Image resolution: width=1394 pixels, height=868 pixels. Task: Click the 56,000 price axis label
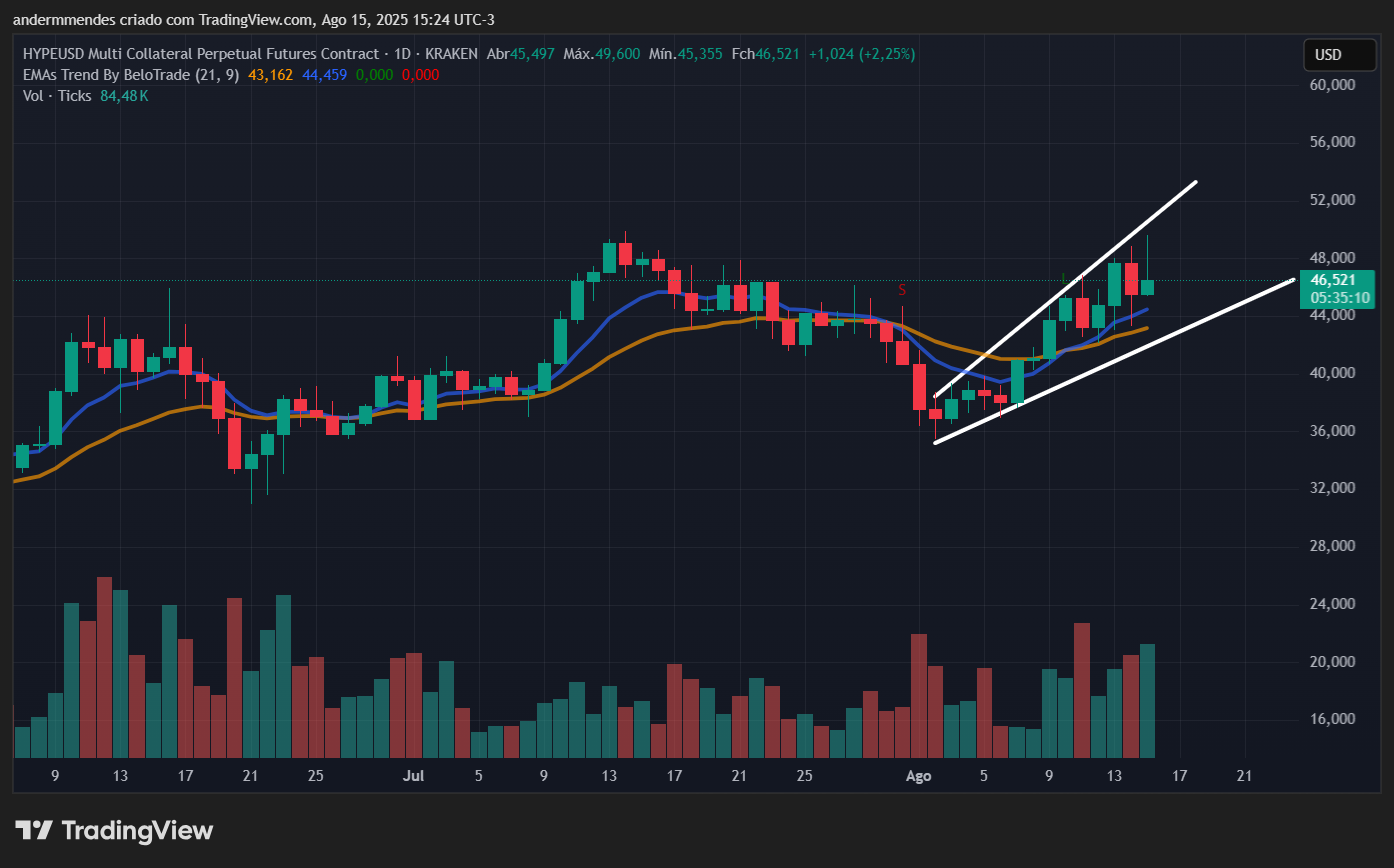click(x=1333, y=142)
